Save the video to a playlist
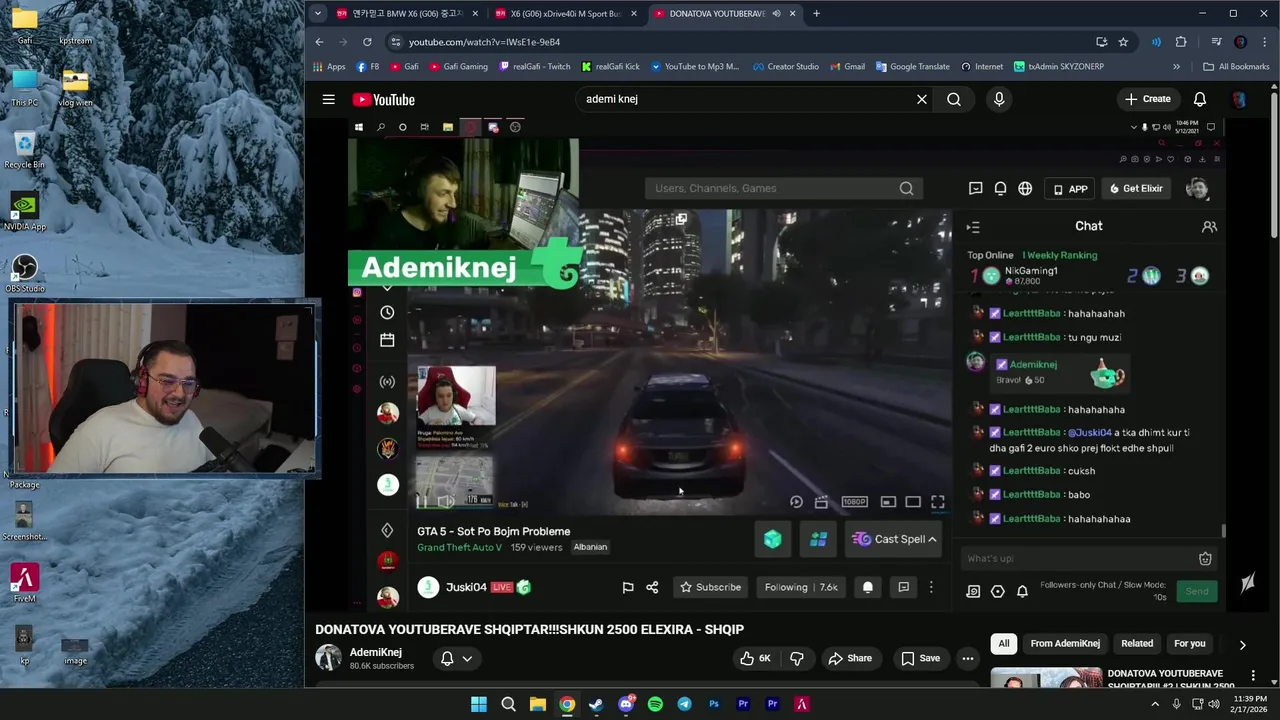Image resolution: width=1280 pixels, height=720 pixels. point(920,658)
